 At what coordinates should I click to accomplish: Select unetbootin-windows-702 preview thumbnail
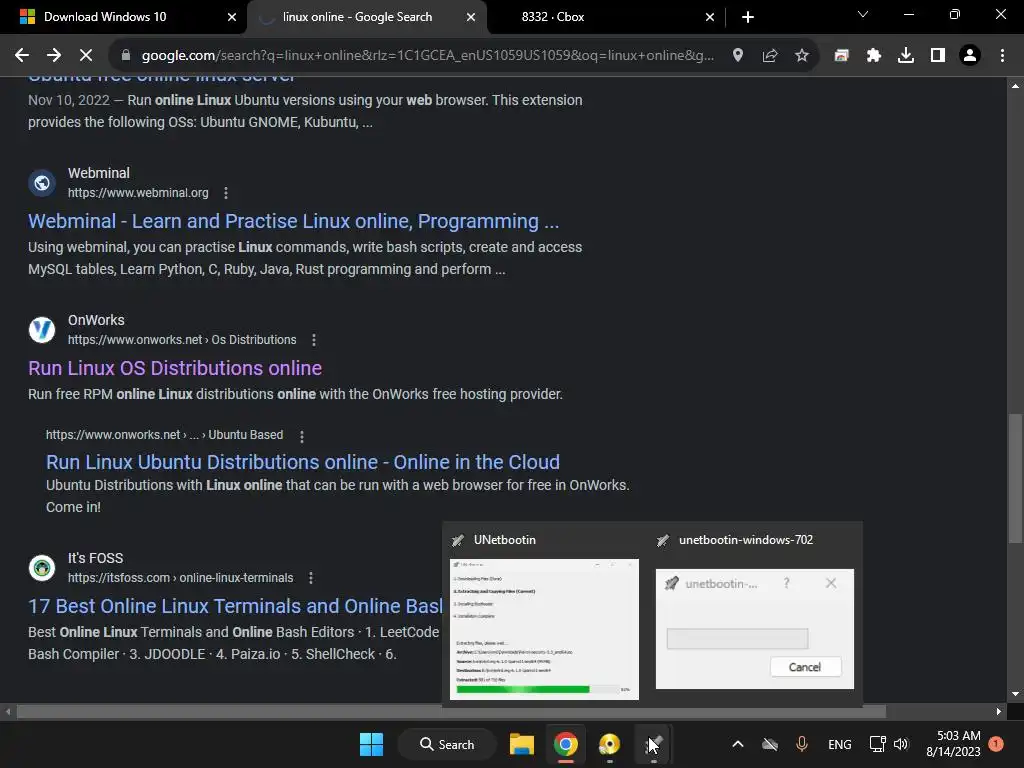[x=754, y=629]
